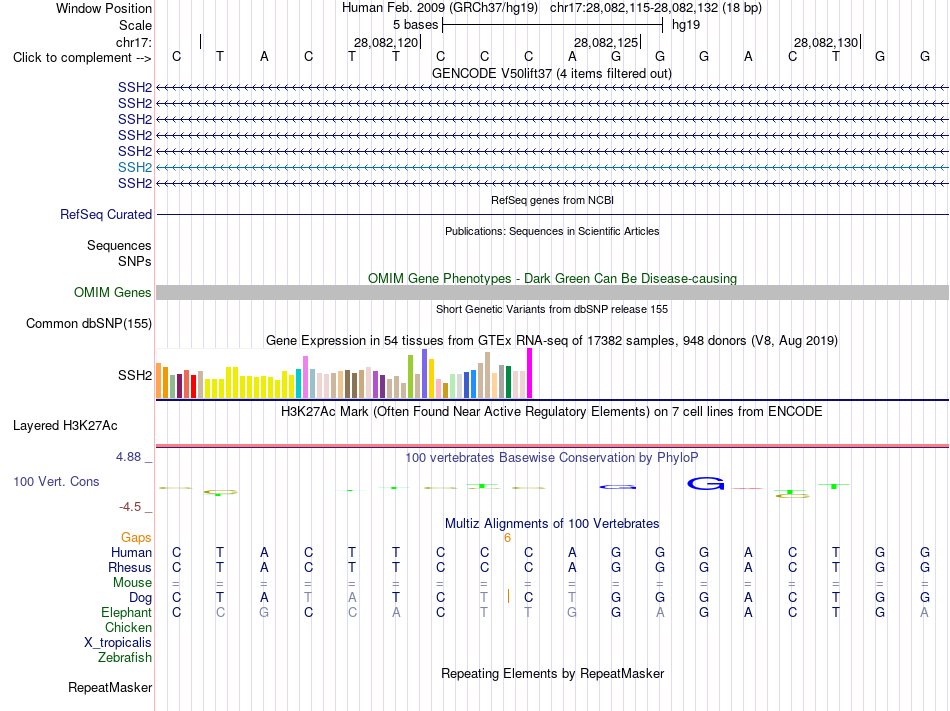Click the RepeatMasker track label
Image resolution: width=950 pixels, height=711 pixels.
(x=110, y=687)
